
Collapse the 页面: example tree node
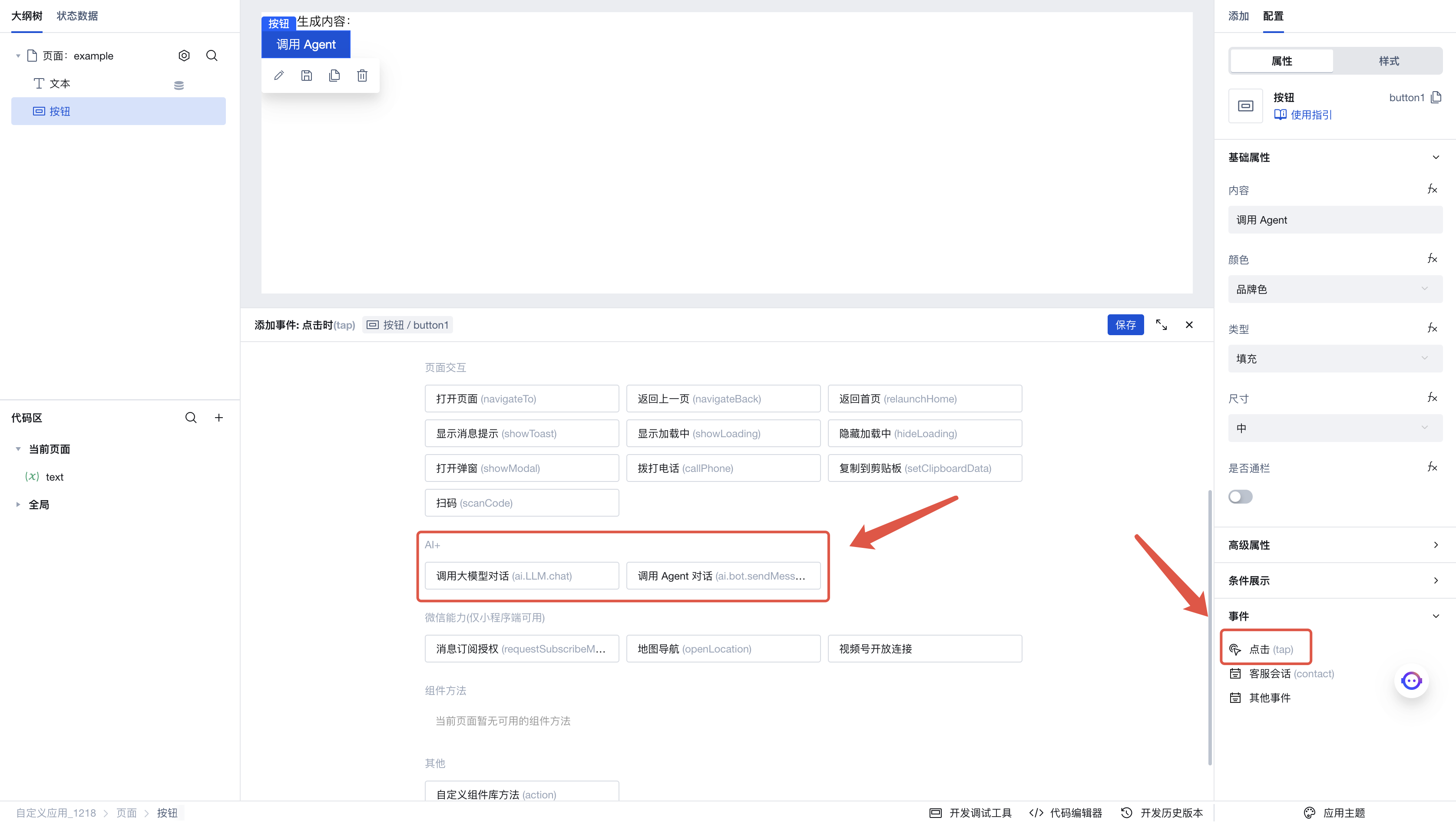point(18,56)
